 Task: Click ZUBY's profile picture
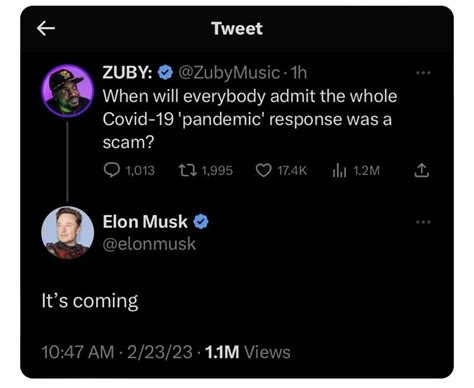point(68,90)
